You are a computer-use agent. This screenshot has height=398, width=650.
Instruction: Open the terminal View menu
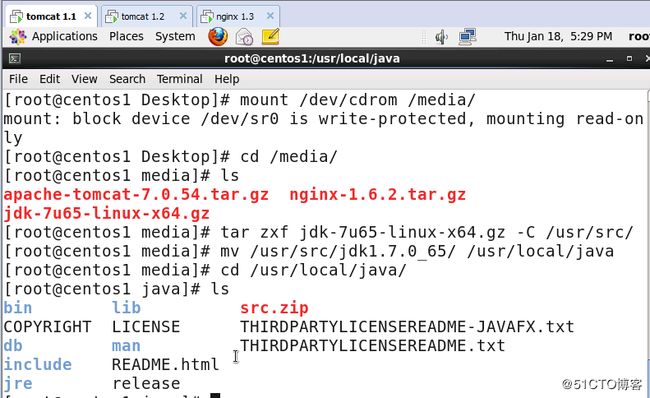click(x=84, y=79)
